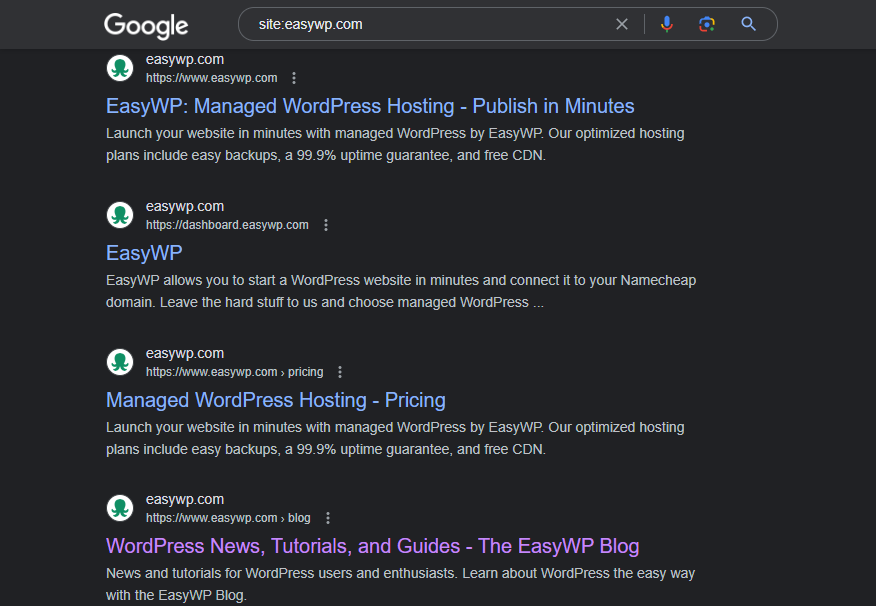Open Google Lens image search icon

pyautogui.click(x=707, y=24)
